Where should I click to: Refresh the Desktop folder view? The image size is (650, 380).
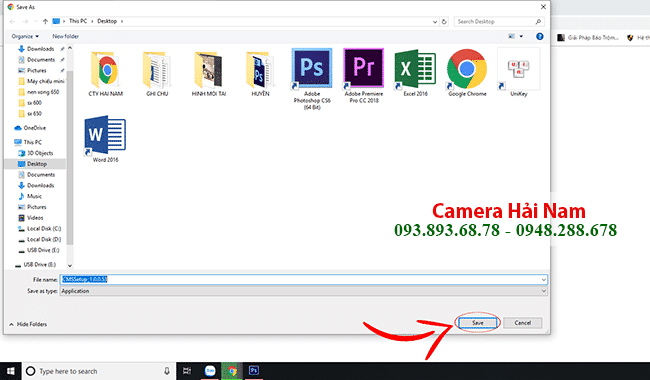click(x=444, y=22)
